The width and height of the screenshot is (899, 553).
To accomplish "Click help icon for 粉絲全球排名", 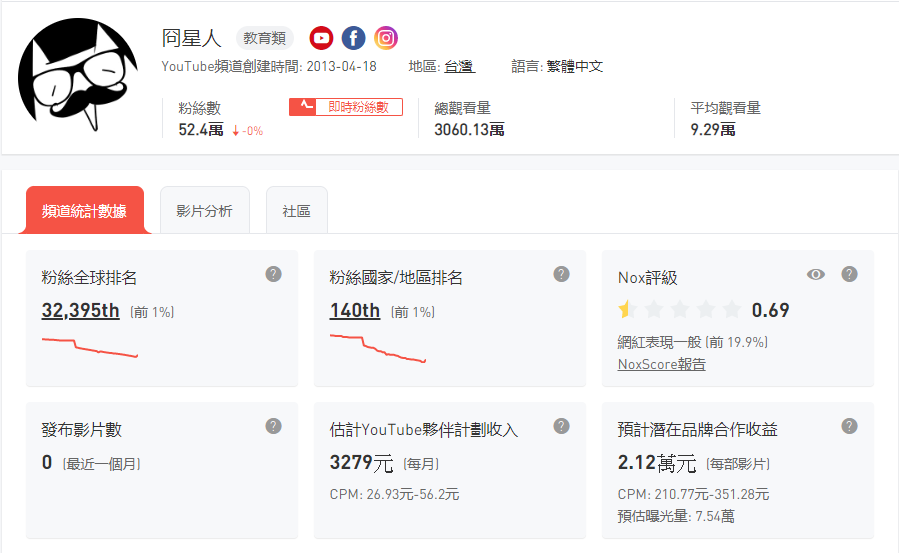I will [x=273, y=274].
